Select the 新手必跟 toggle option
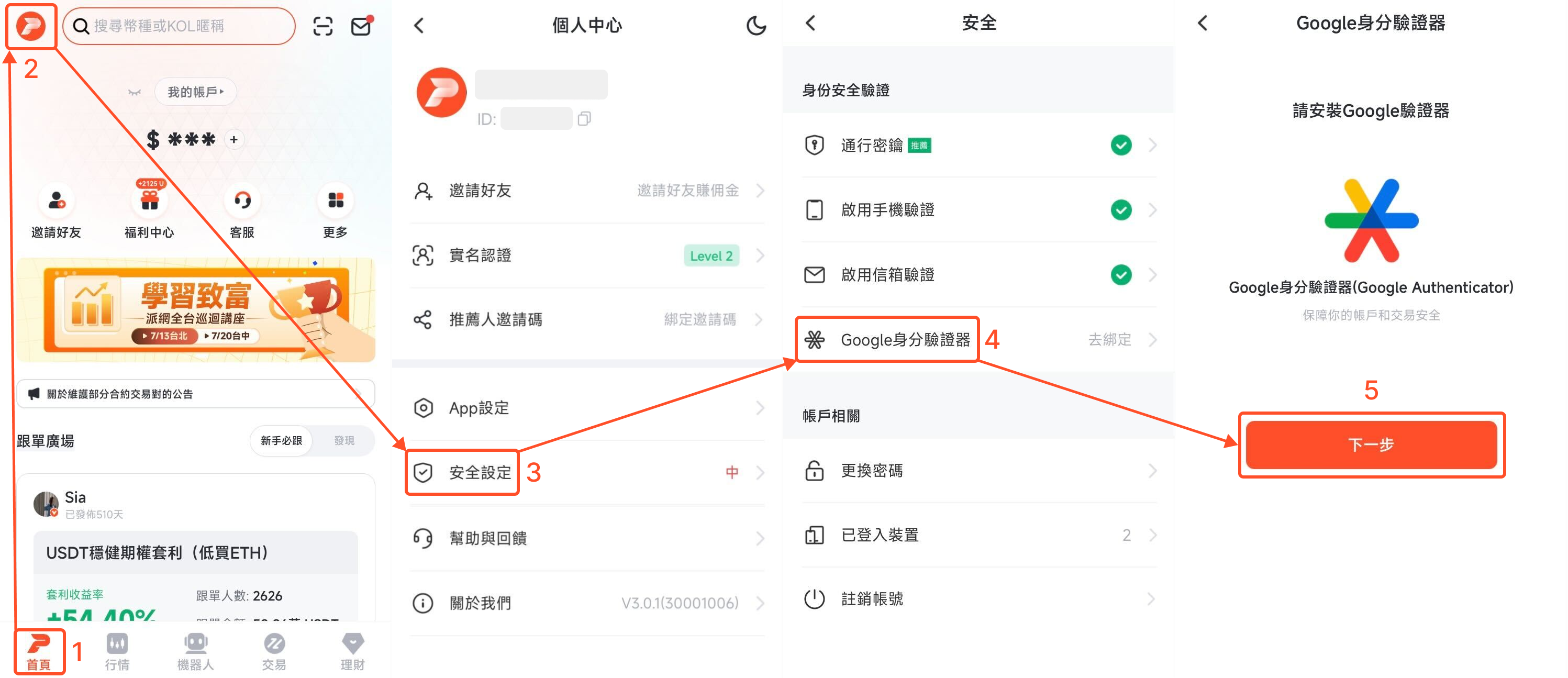Viewport: 1568px width, 678px height. [281, 440]
